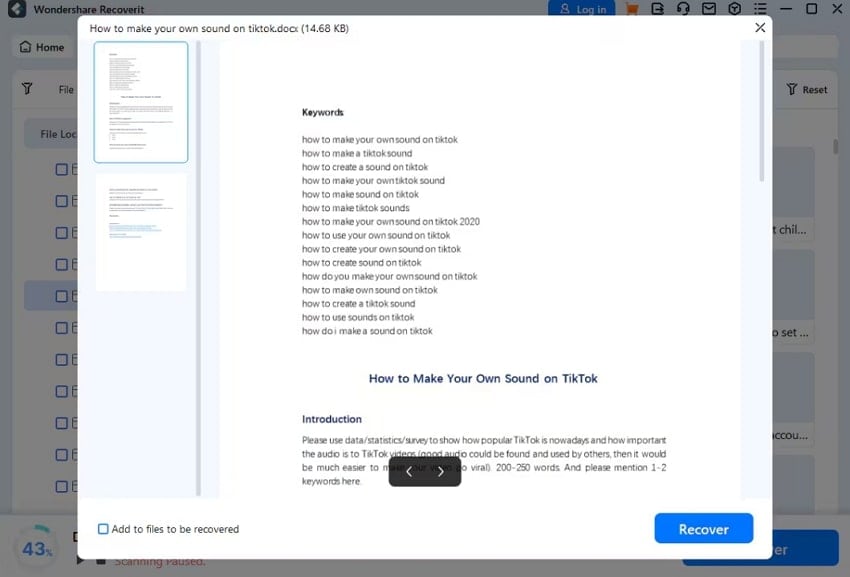The width and height of the screenshot is (850, 577).
Task: Click line 'how do i make a sound on tiktok'
Action: coord(367,331)
